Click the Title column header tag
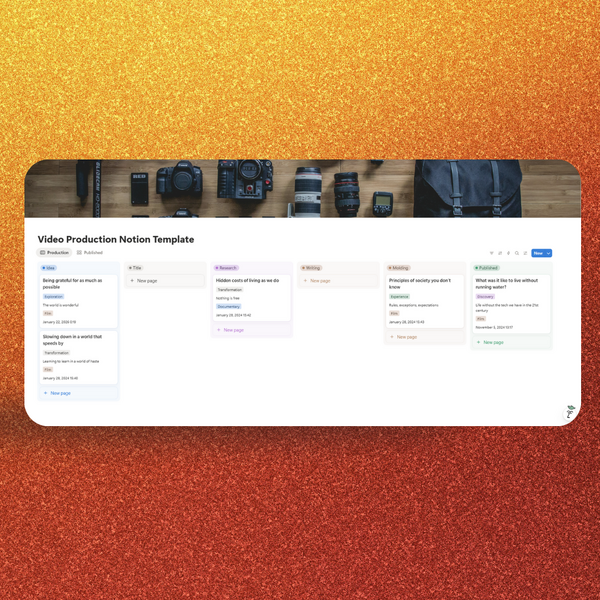This screenshot has width=600, height=600. tap(135, 268)
